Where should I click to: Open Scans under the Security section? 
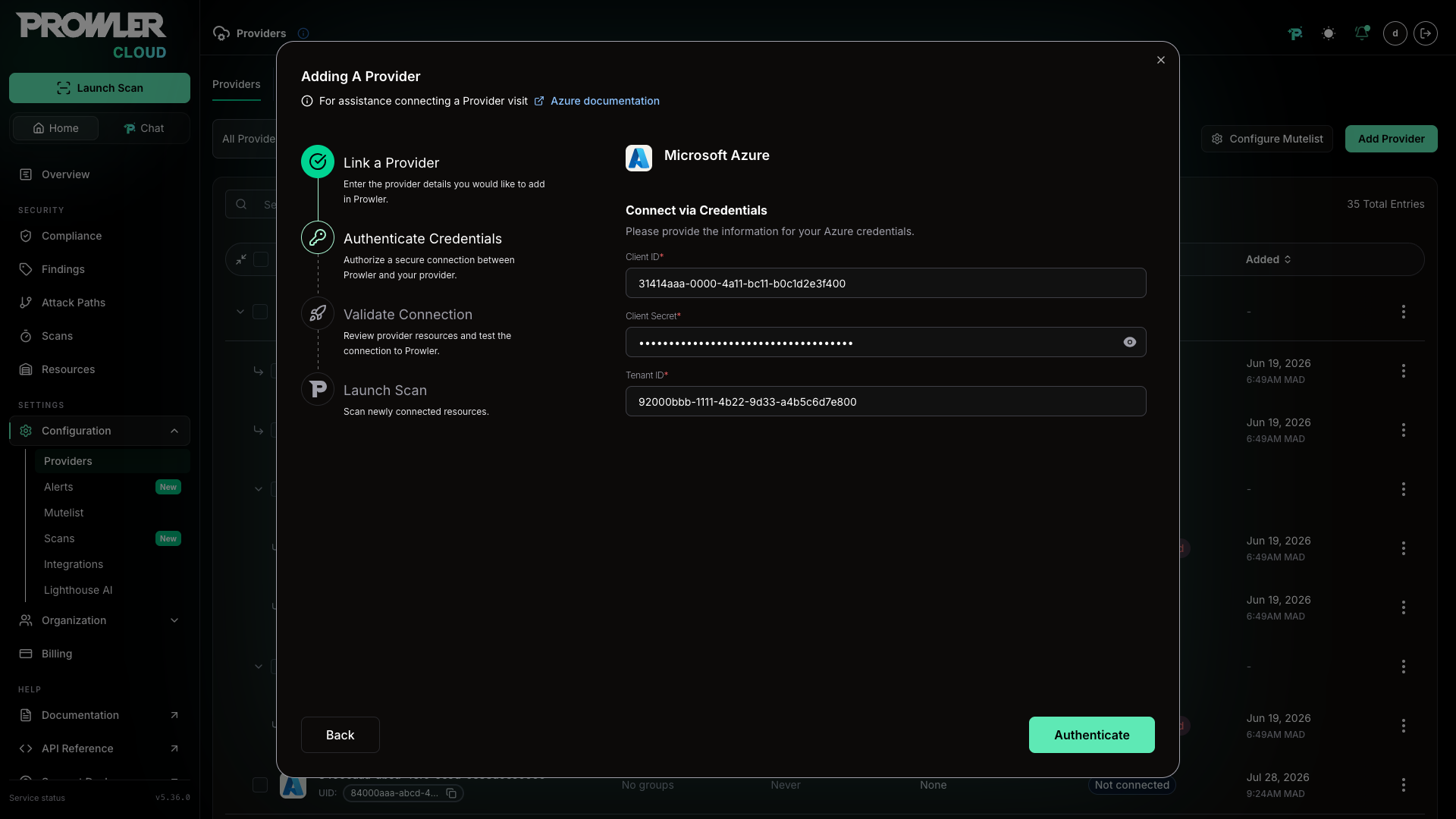(x=99, y=336)
